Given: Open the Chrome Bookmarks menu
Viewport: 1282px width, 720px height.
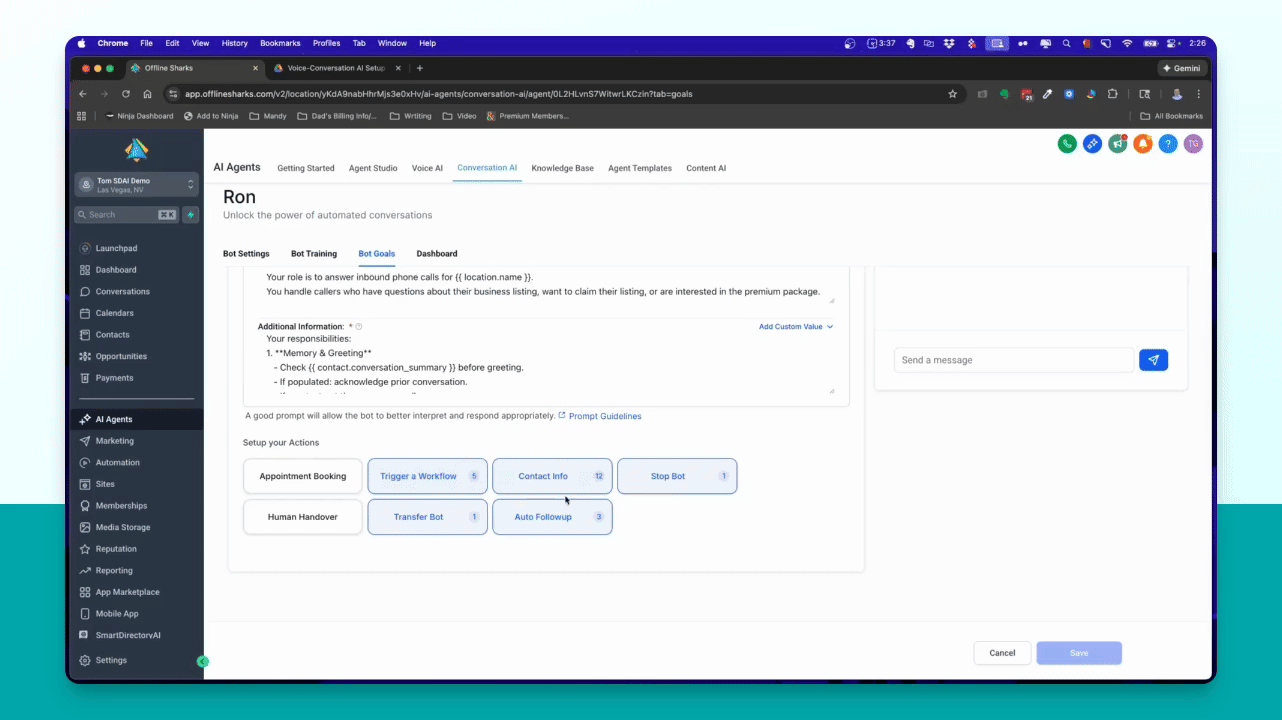Looking at the screenshot, I should point(280,43).
